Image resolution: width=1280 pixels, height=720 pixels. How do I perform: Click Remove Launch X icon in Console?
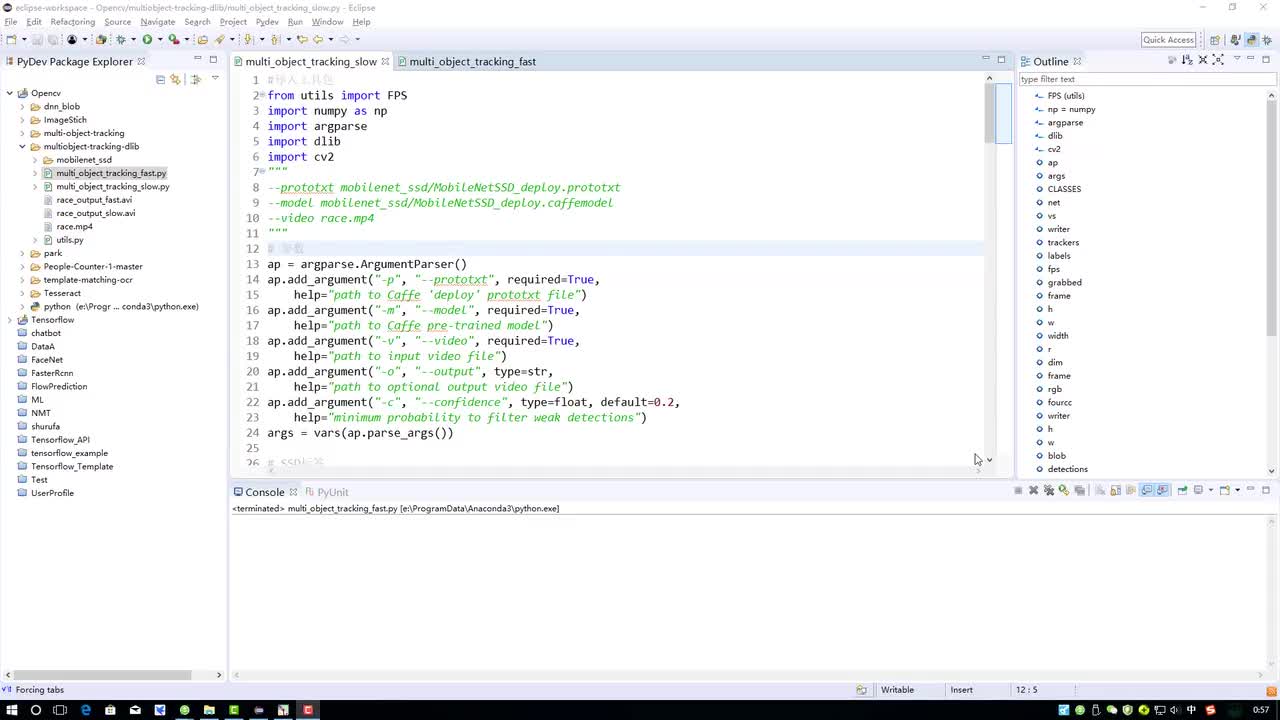pos(1033,490)
